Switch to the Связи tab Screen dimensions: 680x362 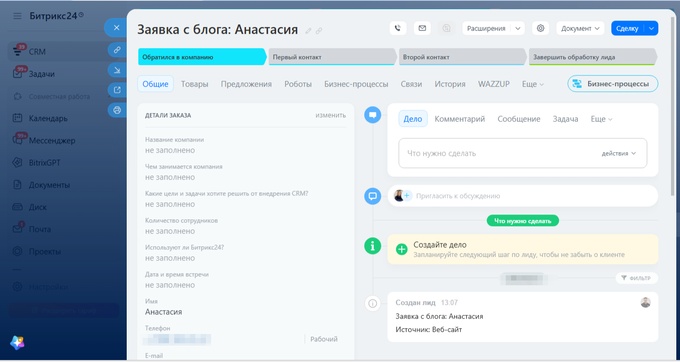click(x=411, y=84)
